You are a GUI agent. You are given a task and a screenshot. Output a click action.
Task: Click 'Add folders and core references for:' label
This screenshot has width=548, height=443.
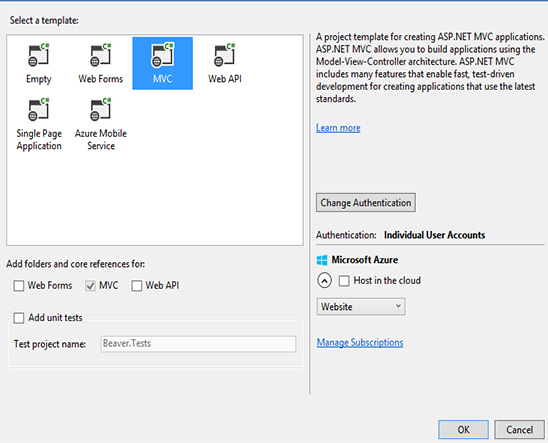click(x=75, y=264)
